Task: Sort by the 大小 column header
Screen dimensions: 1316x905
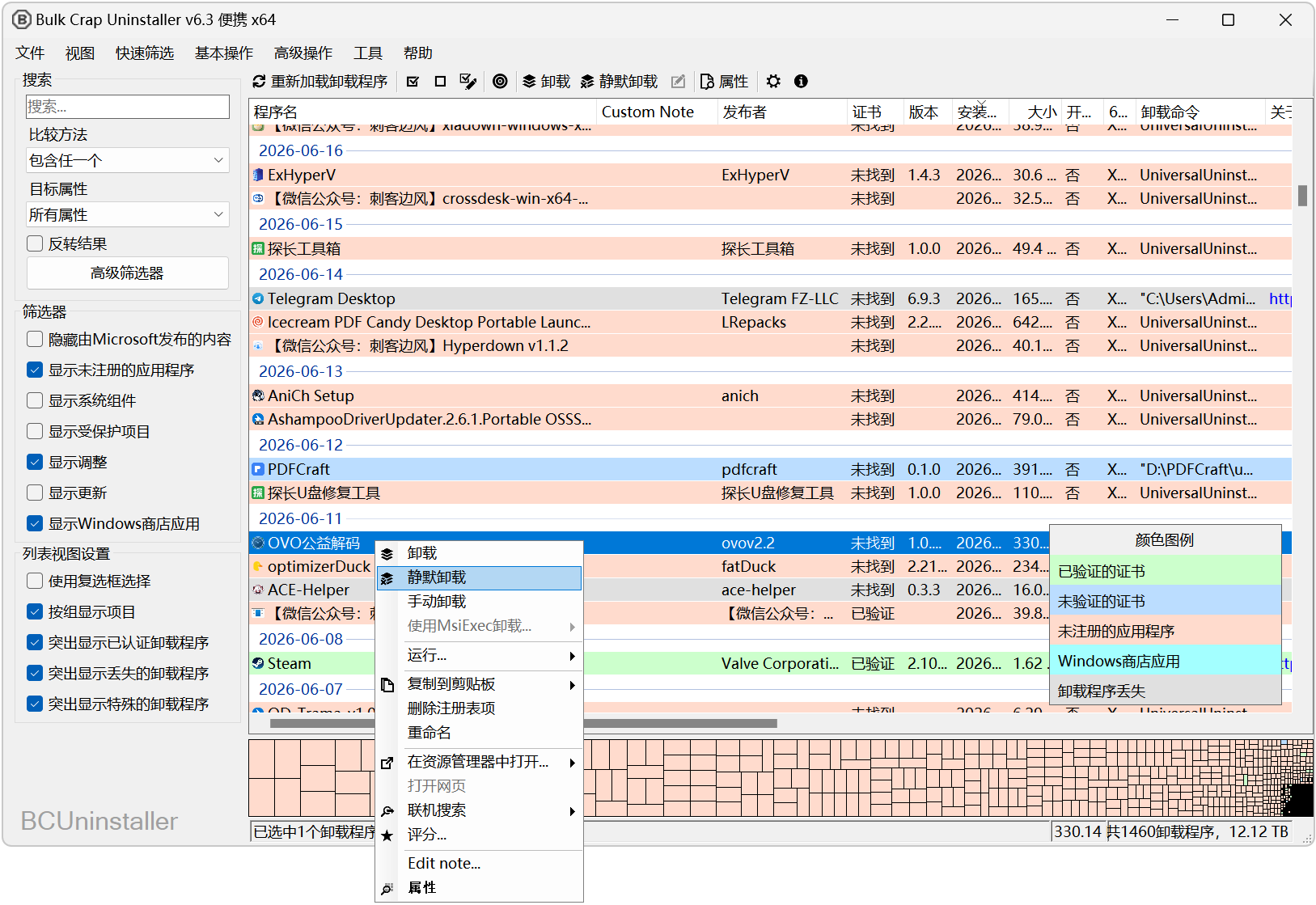Action: (1034, 112)
